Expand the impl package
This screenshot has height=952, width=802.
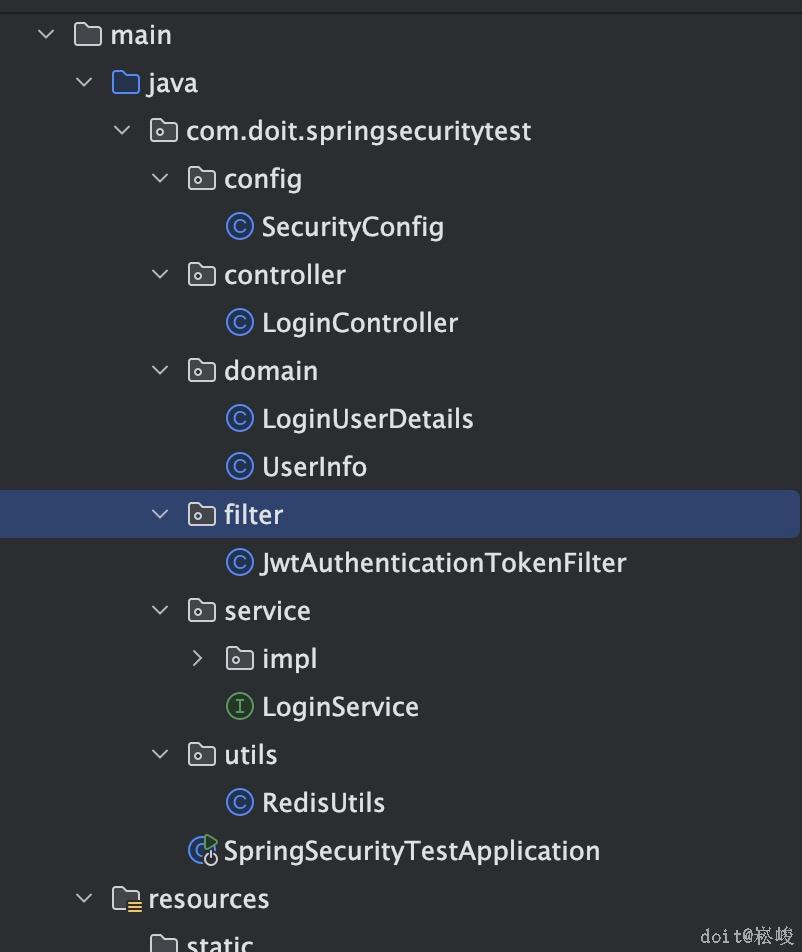coord(197,659)
